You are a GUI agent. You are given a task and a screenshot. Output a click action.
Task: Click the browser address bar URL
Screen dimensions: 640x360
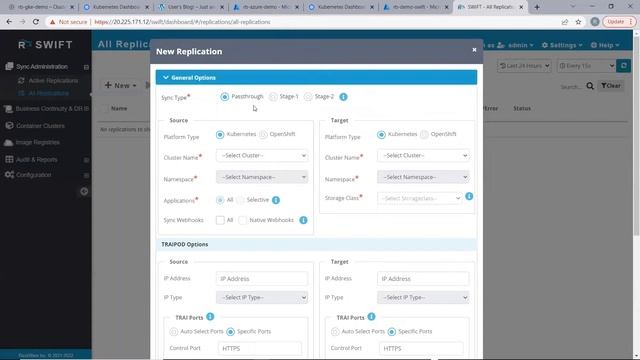[182, 22]
